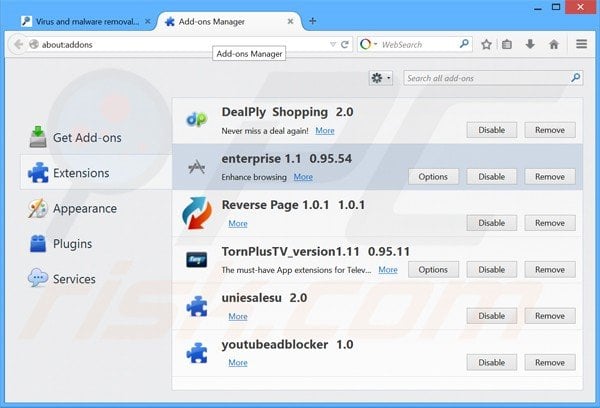Open Options for enterprise 1.1
The height and width of the screenshot is (408, 600).
pyautogui.click(x=433, y=177)
